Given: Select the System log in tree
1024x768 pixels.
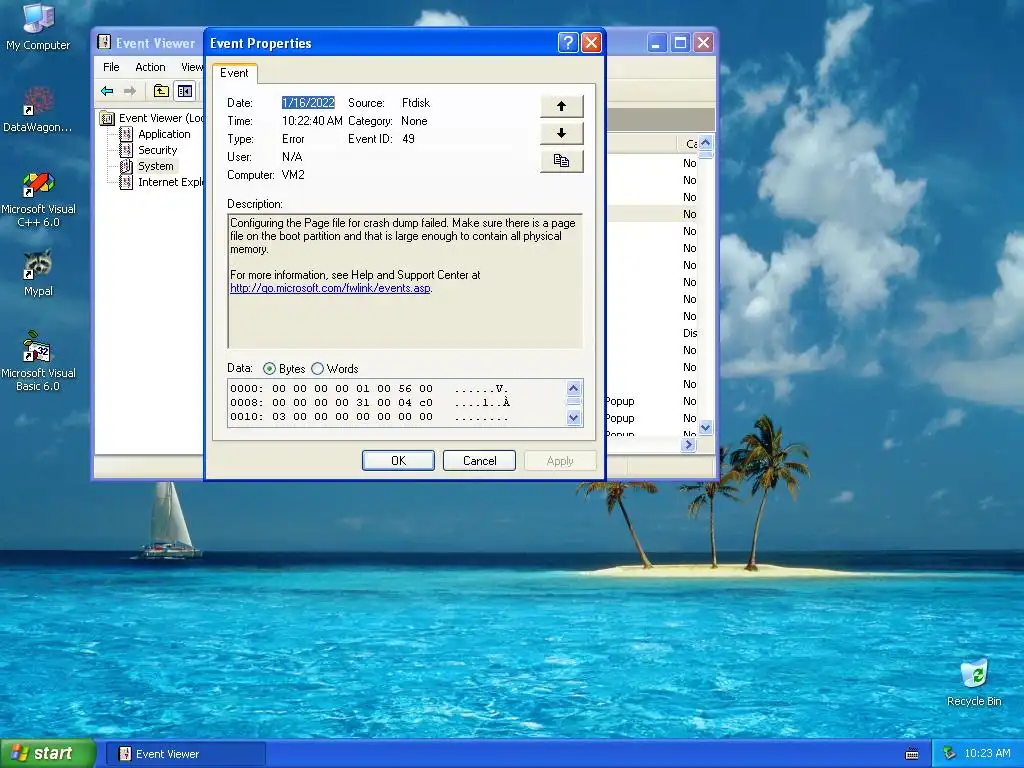Looking at the screenshot, I should pyautogui.click(x=155, y=166).
